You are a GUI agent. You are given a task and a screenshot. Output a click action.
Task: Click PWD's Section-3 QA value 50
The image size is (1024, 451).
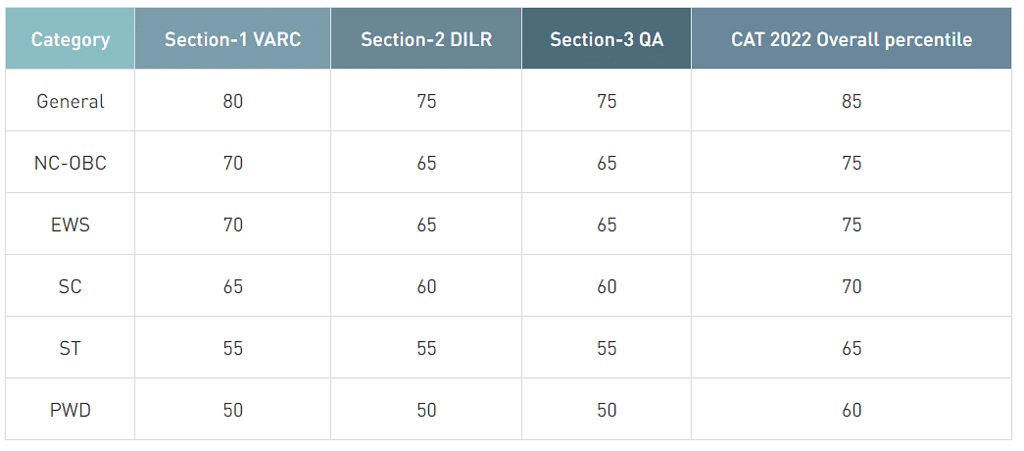pyautogui.click(x=606, y=410)
